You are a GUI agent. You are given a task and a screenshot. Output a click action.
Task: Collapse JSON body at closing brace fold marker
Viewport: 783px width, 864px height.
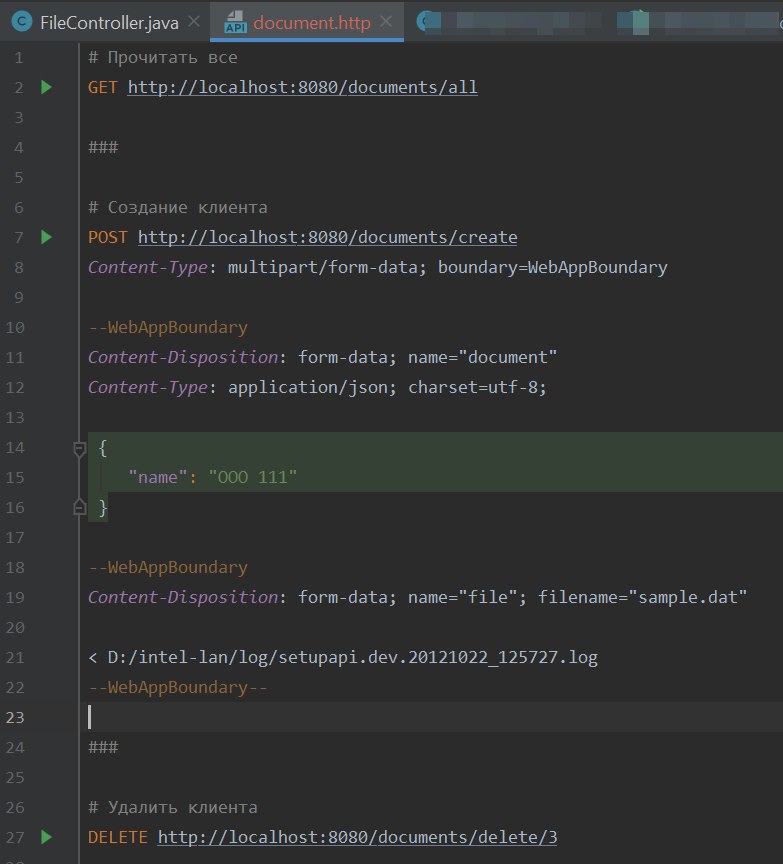click(x=80, y=508)
